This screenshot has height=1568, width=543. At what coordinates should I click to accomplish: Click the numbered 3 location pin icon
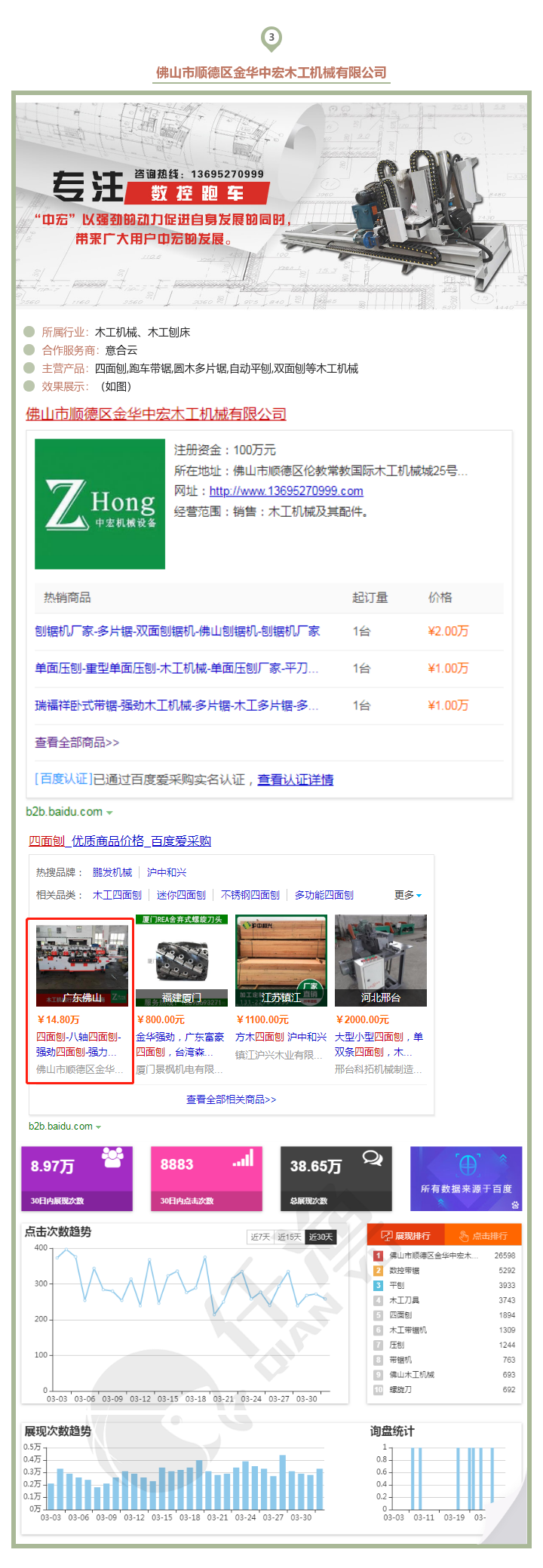(x=271, y=37)
